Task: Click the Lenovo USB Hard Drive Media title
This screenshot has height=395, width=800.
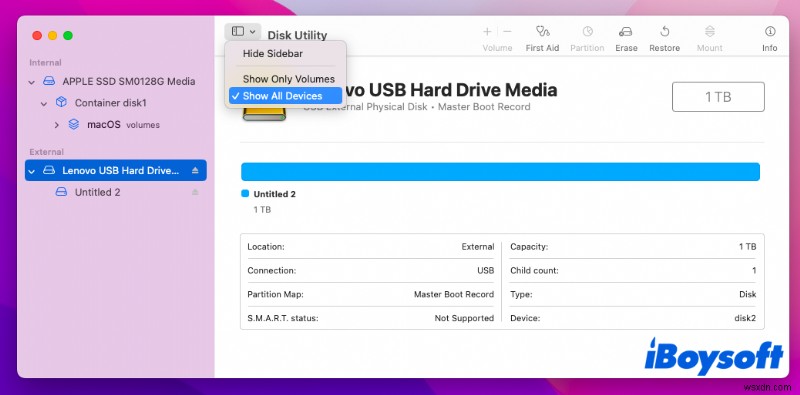Action: pos(451,90)
